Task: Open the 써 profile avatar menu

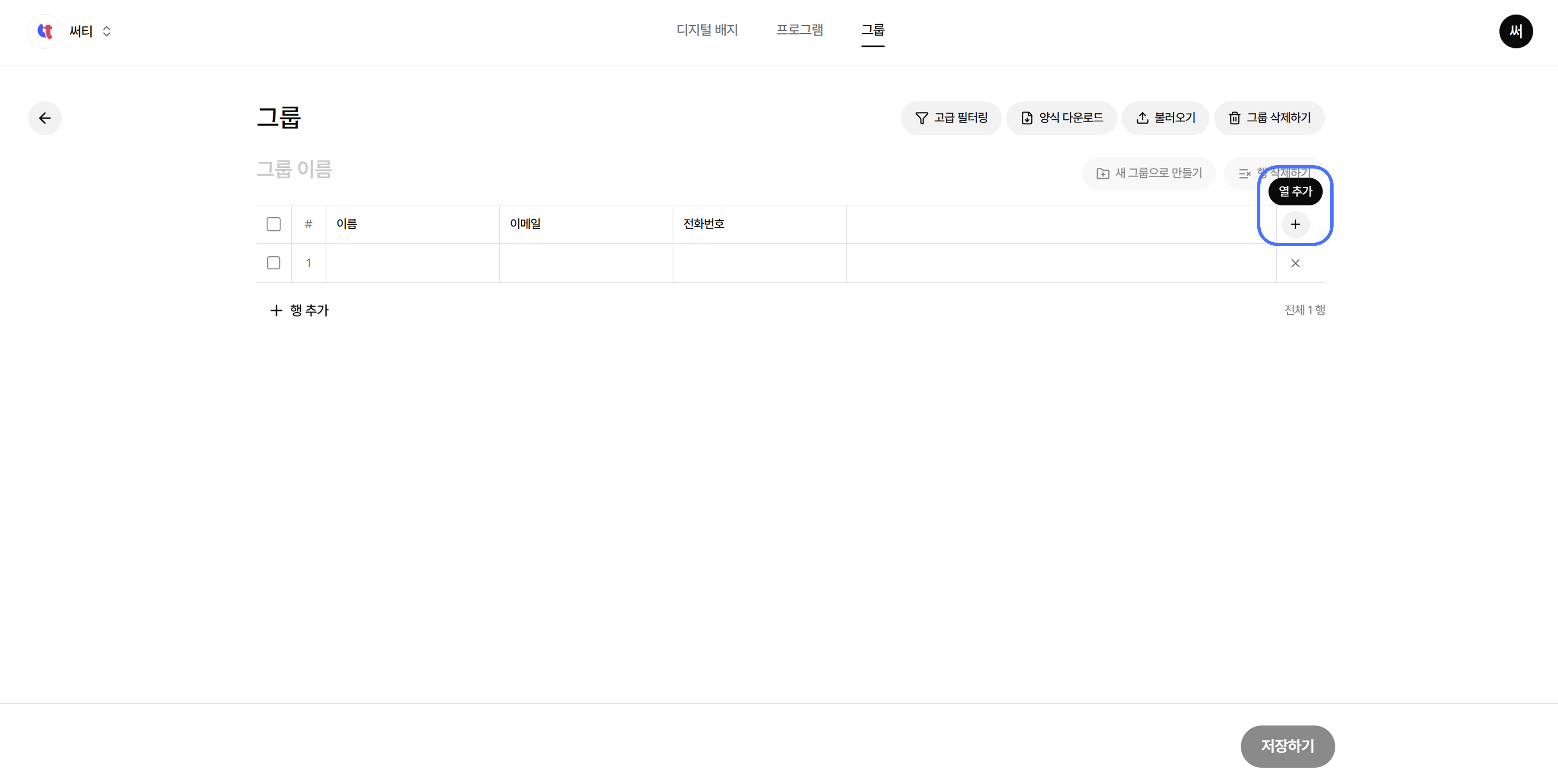Action: [x=1516, y=31]
